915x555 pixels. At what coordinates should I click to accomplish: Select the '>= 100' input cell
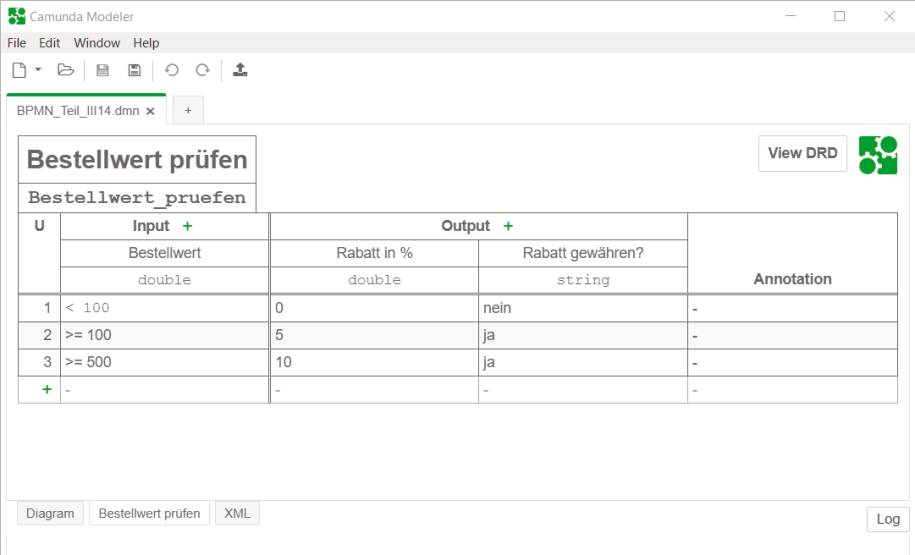click(x=165, y=335)
